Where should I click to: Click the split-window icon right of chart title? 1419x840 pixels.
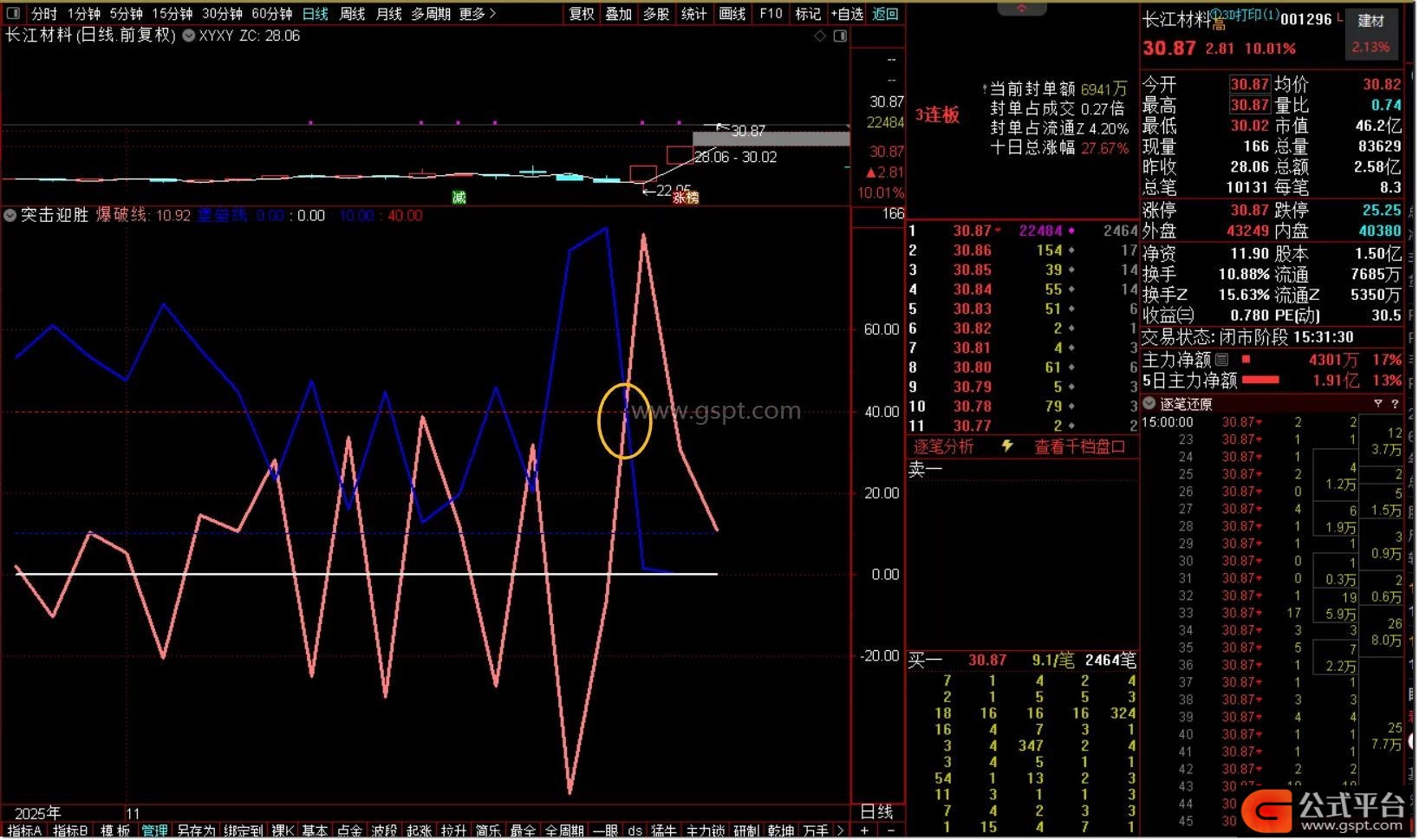pyautogui.click(x=840, y=36)
